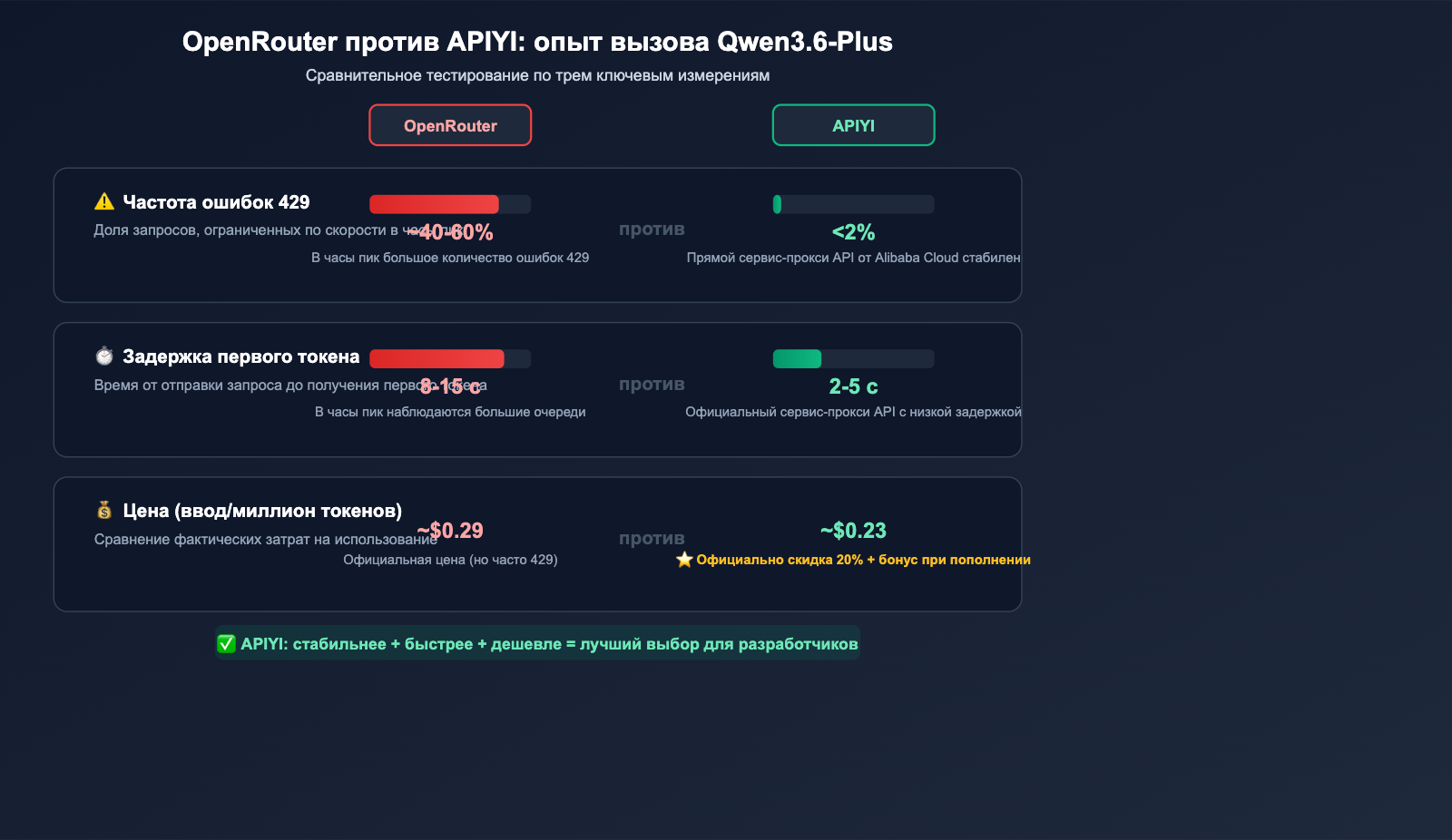The image size is (1452, 840).
Task: Select the stopwatch icon beside Задержка первого токена
Action: [x=103, y=356]
